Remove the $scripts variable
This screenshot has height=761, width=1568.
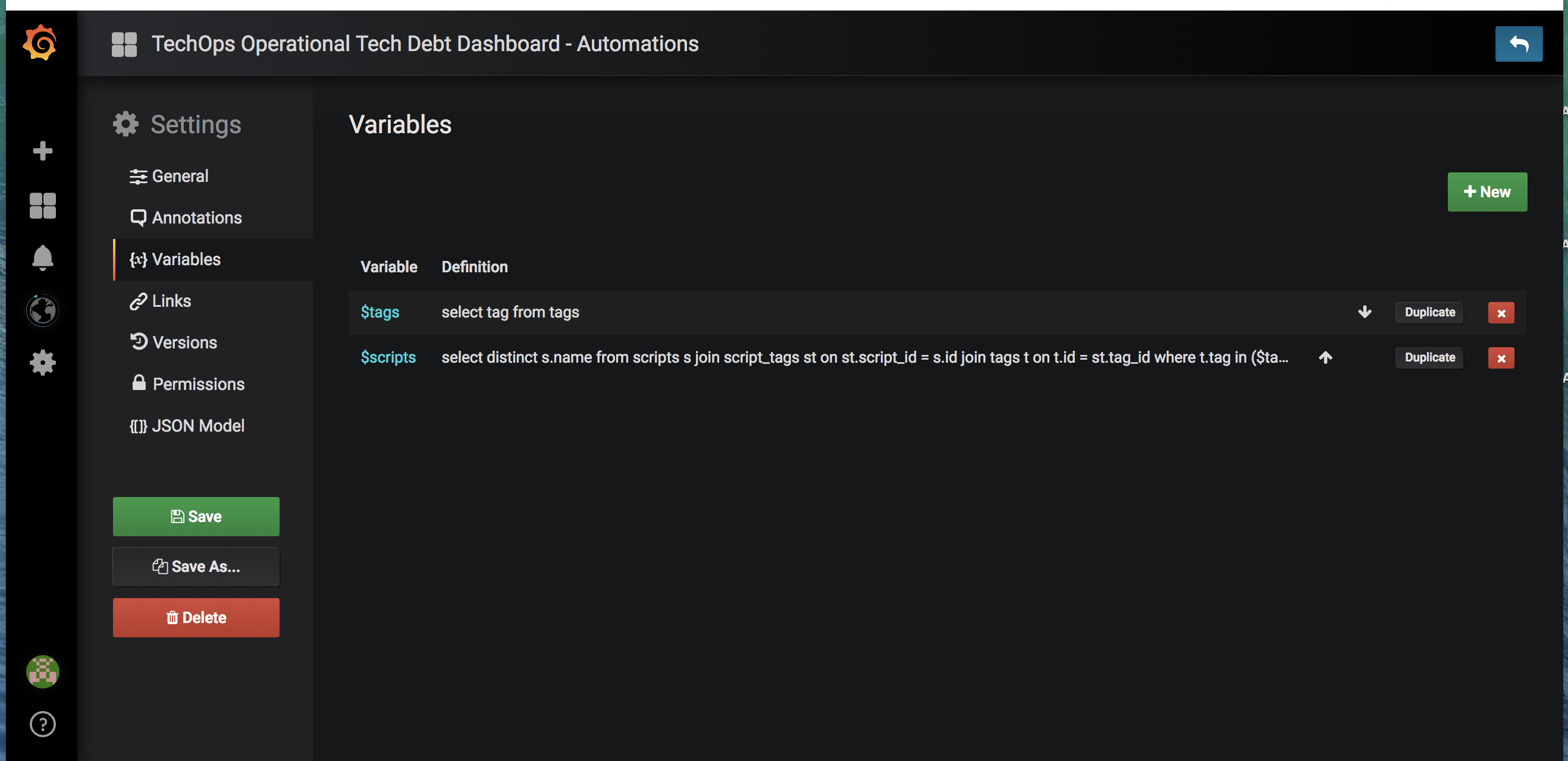tap(1500, 358)
